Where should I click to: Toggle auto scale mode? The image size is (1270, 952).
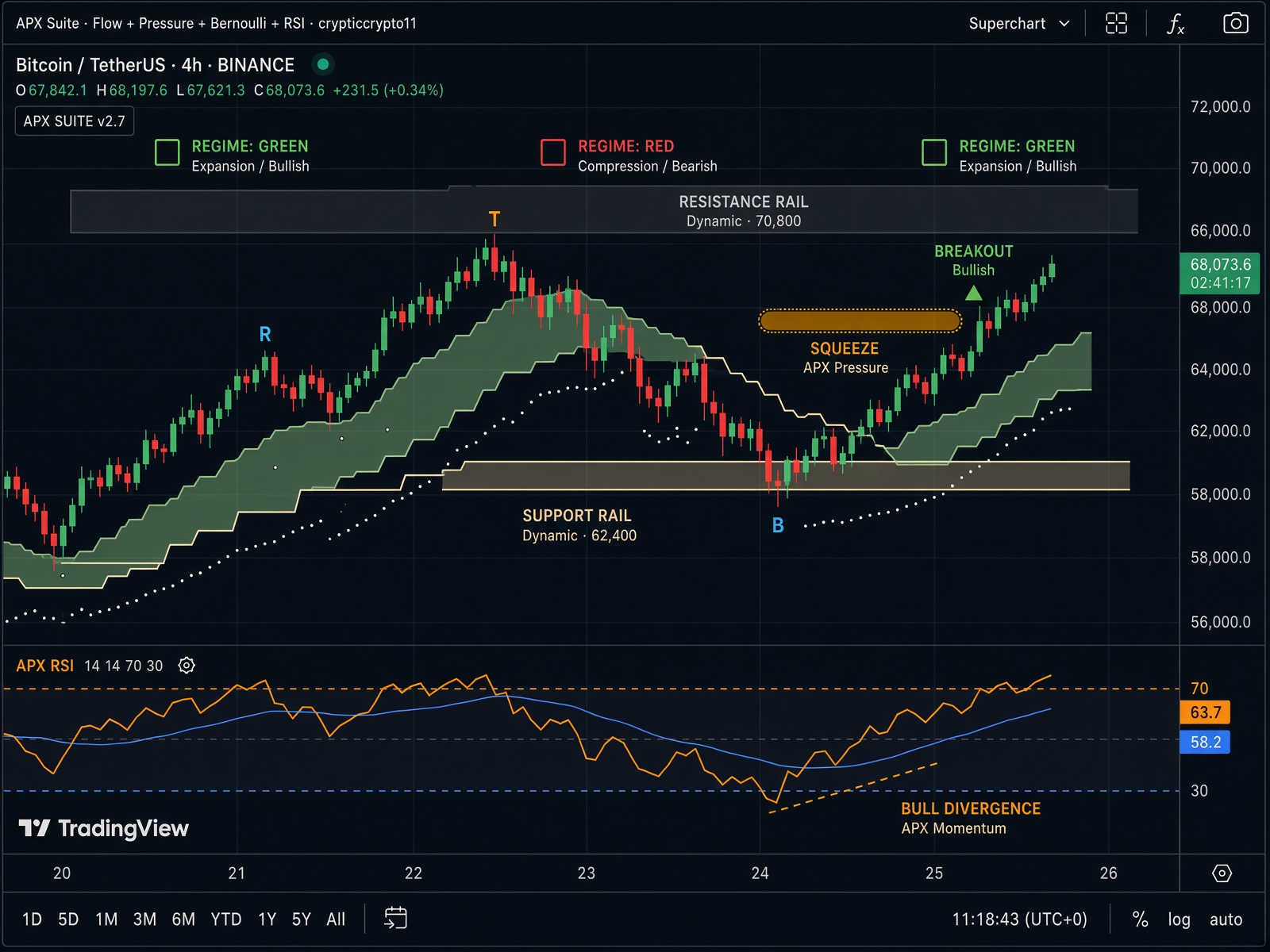click(x=1226, y=919)
